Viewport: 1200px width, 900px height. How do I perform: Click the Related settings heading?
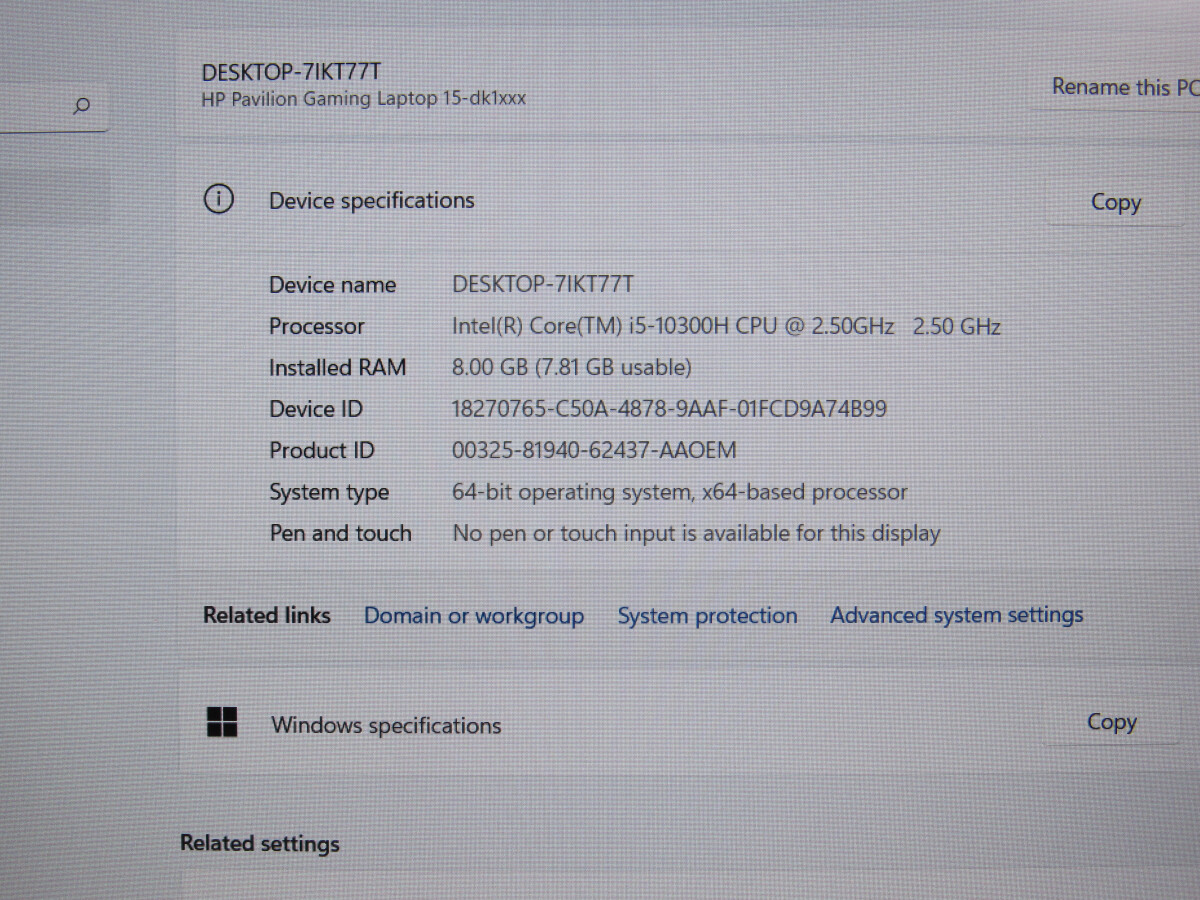260,844
